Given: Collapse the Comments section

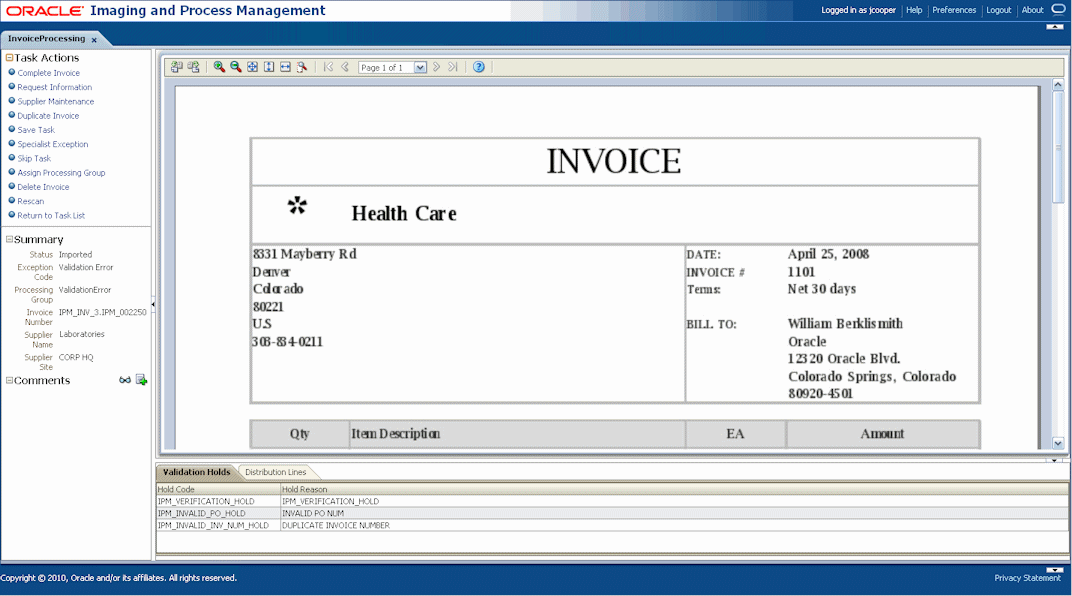Looking at the screenshot, I should pyautogui.click(x=10, y=380).
